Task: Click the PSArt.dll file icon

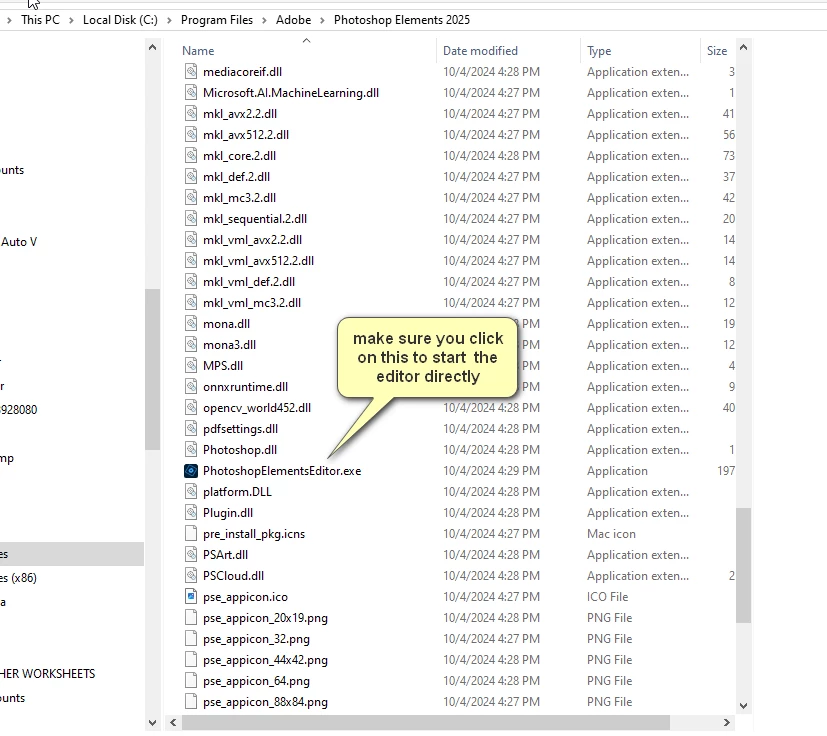Action: point(191,555)
